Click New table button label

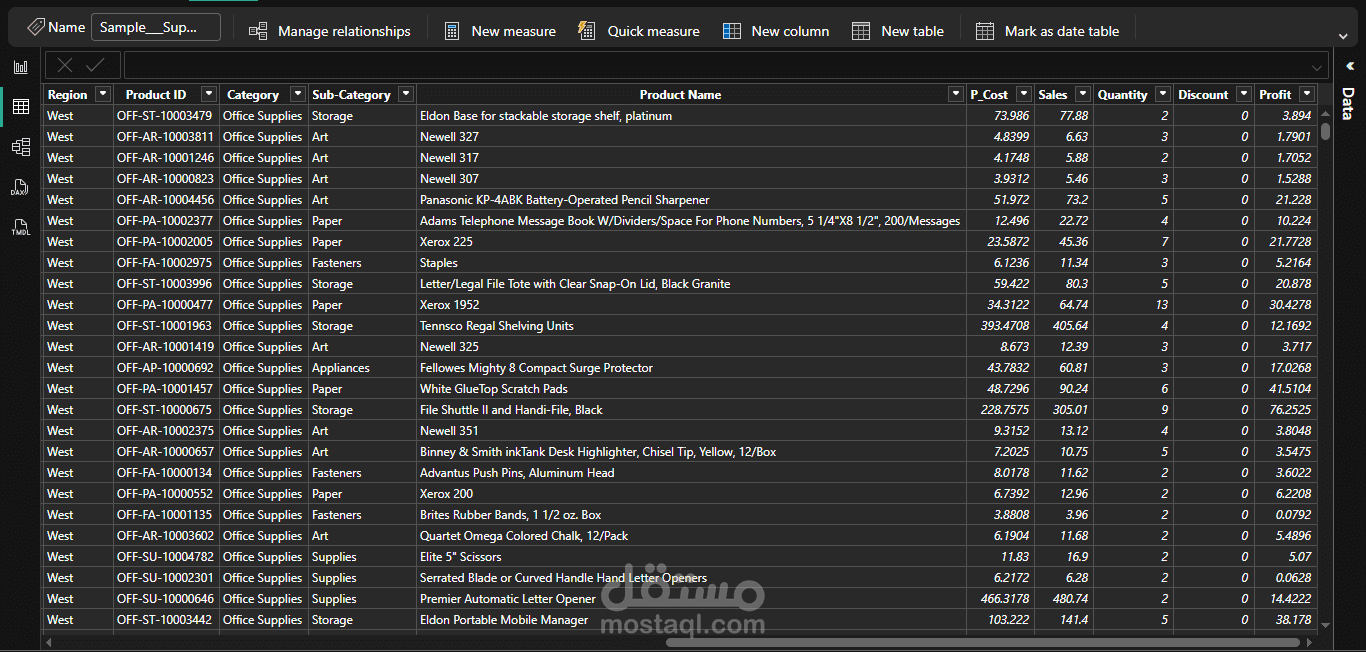pos(912,31)
